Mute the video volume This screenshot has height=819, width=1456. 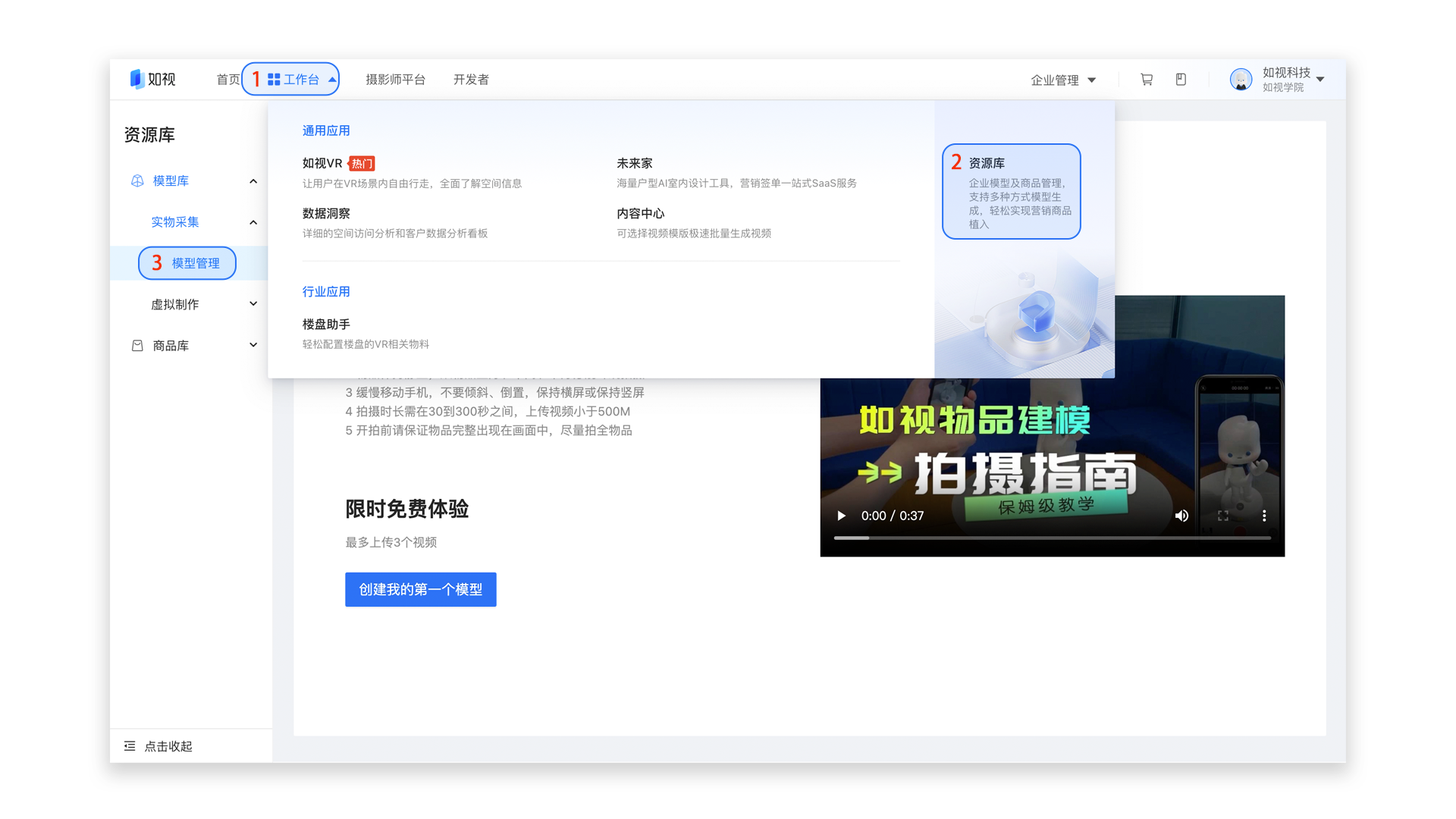(x=1181, y=516)
